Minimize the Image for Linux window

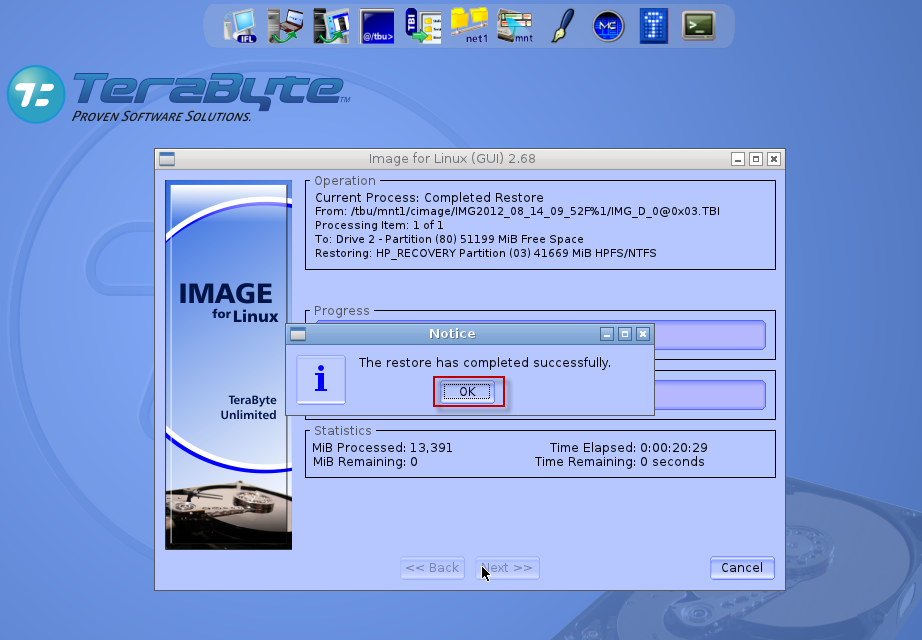738,159
